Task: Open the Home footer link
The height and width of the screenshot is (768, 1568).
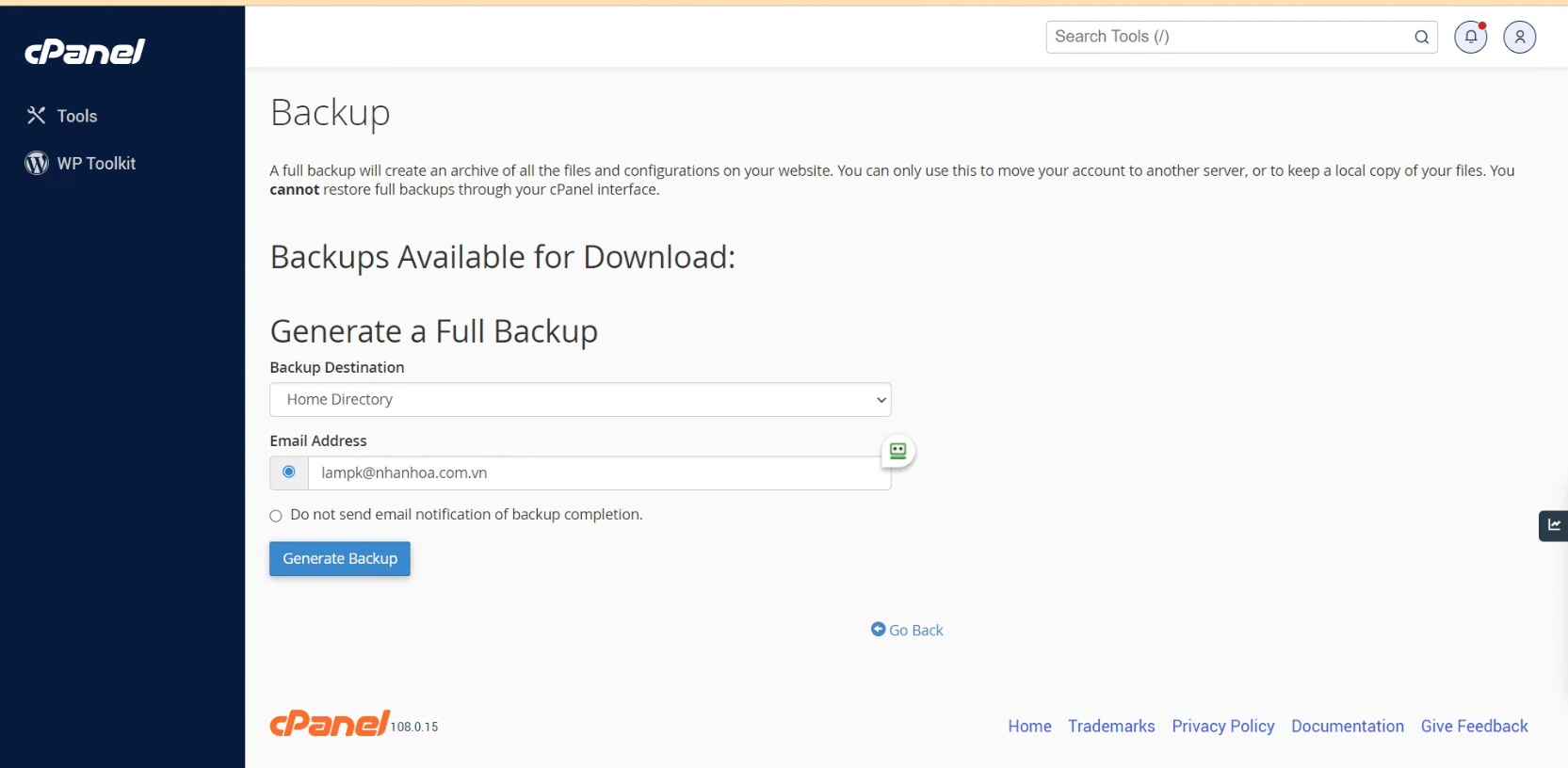Action: (1029, 727)
